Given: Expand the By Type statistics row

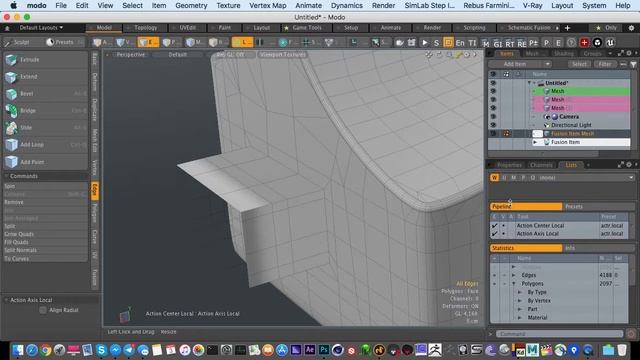Looking at the screenshot, I should [520, 292].
